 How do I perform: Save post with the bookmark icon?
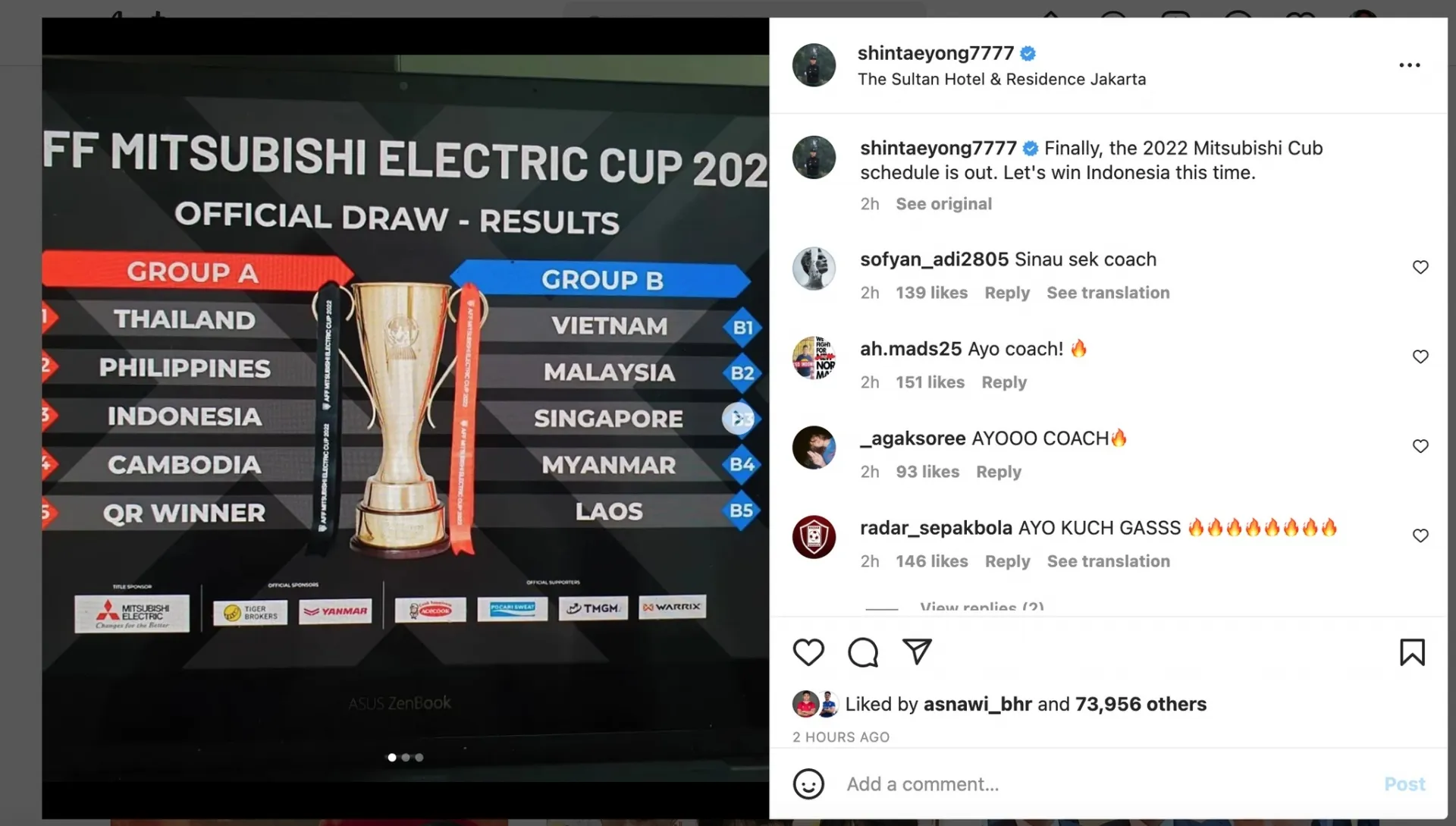[x=1412, y=652]
